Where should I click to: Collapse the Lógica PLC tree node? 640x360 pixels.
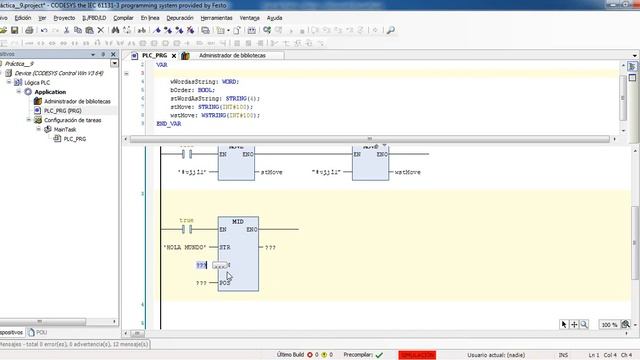[9, 82]
